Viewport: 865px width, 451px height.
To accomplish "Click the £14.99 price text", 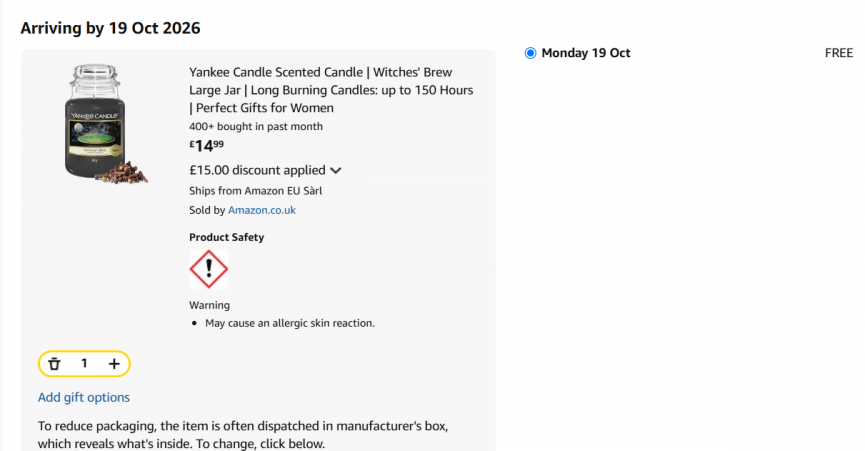I will tap(207, 146).
